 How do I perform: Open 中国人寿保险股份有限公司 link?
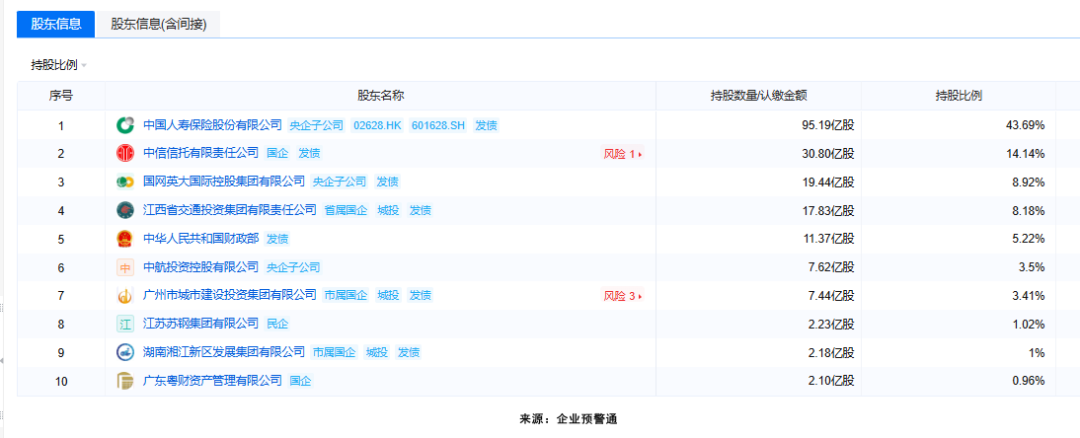(x=213, y=125)
